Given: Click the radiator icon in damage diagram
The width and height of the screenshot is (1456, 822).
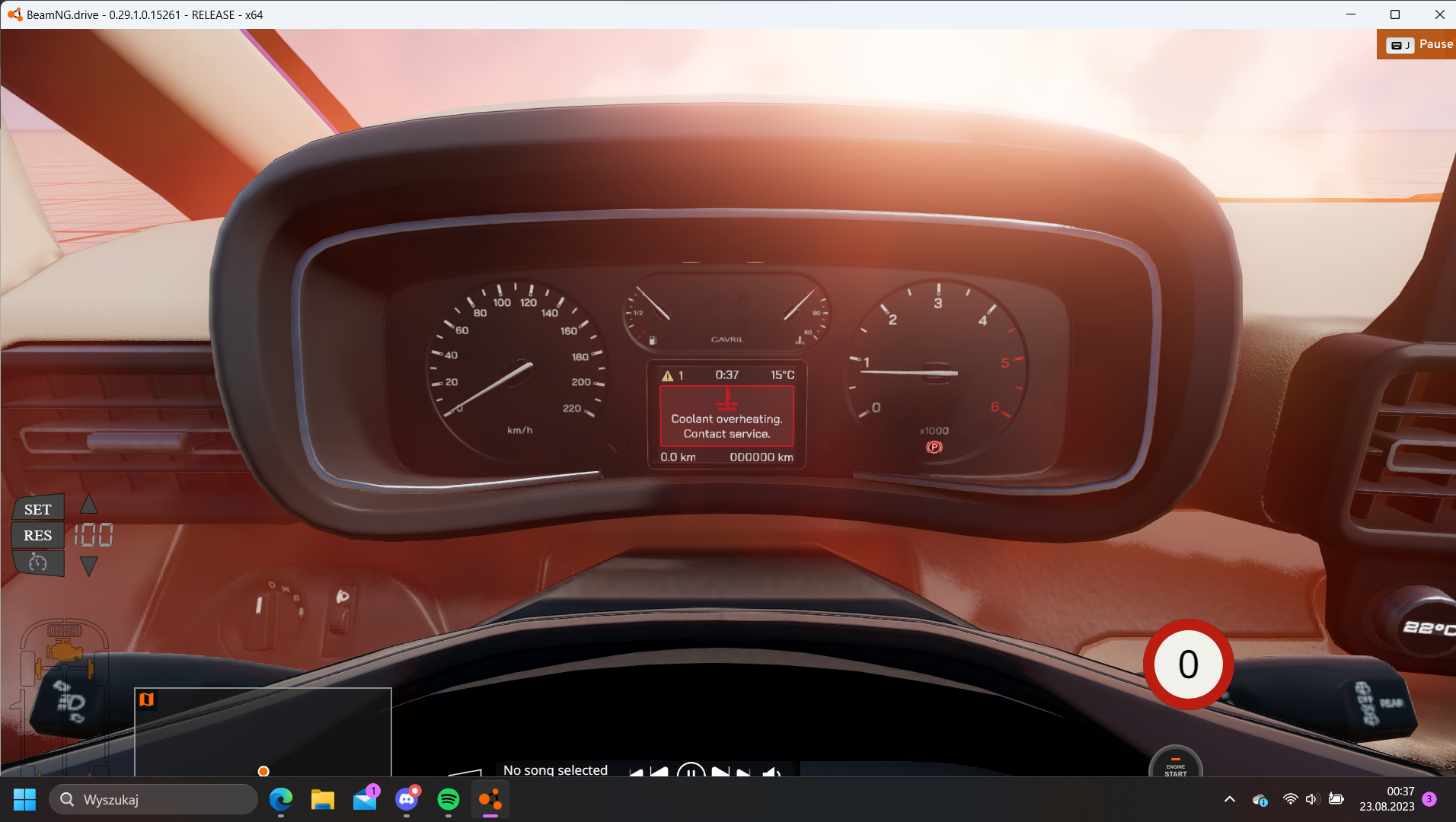Looking at the screenshot, I should coord(64,630).
